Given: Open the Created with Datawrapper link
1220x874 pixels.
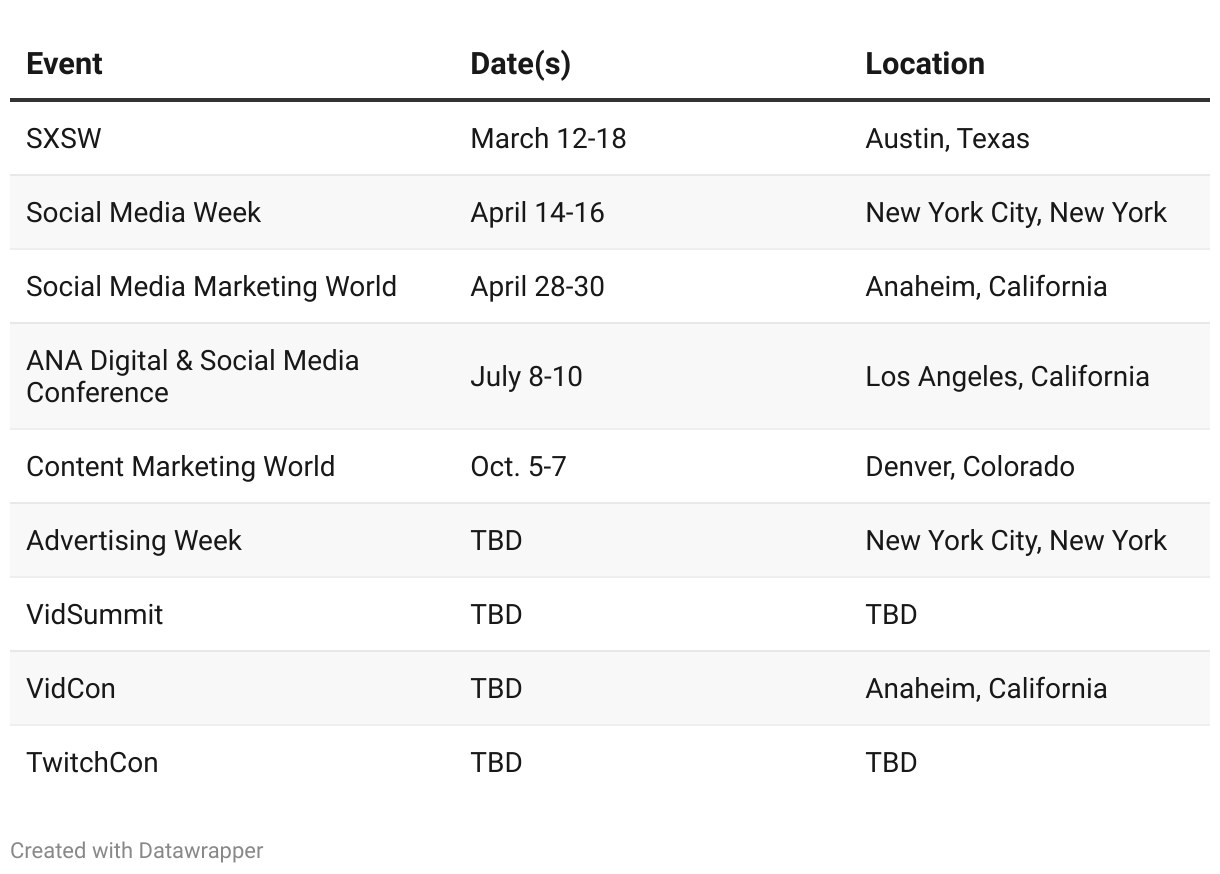Looking at the screenshot, I should click(x=137, y=851).
